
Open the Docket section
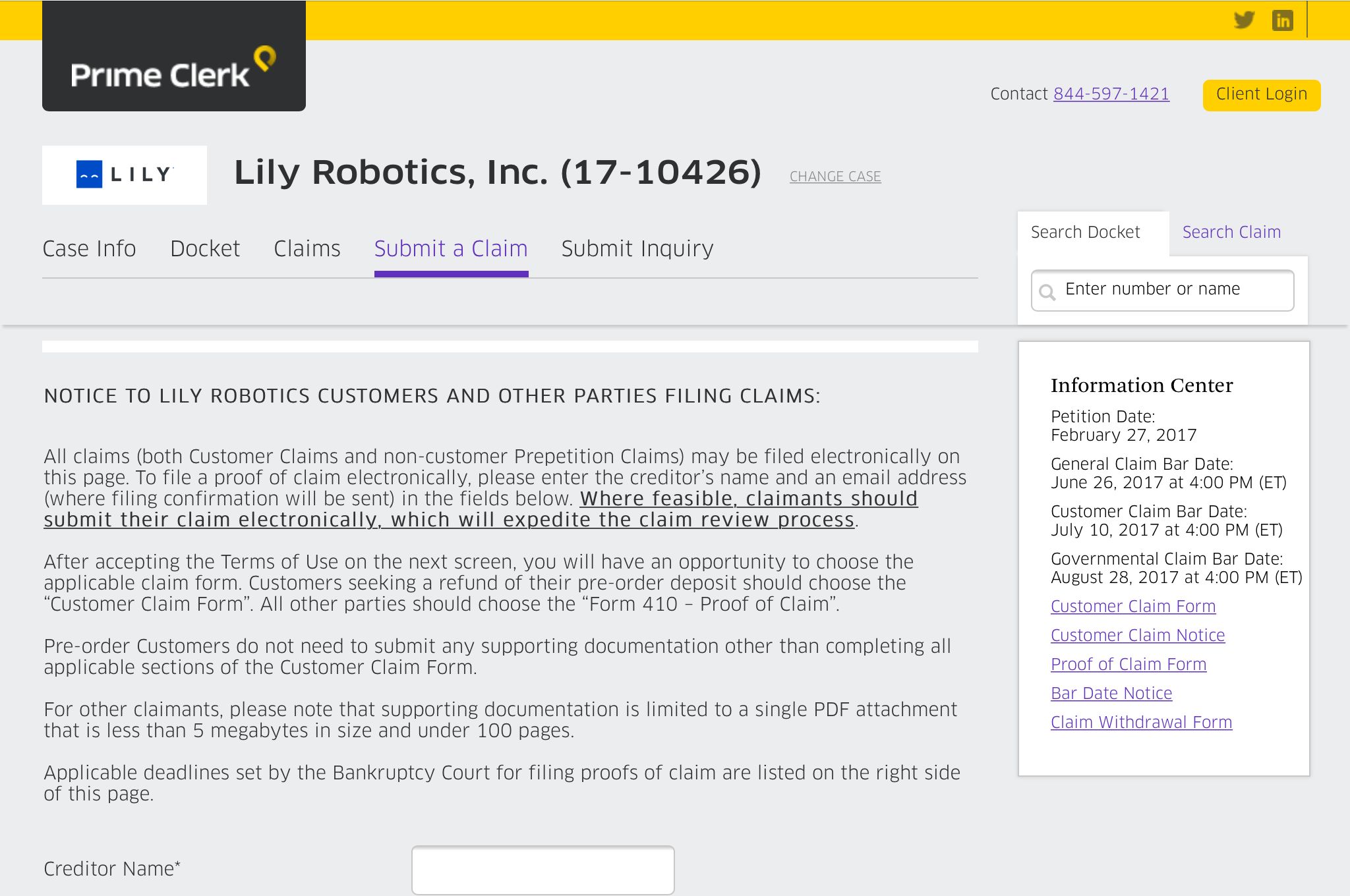coord(204,248)
